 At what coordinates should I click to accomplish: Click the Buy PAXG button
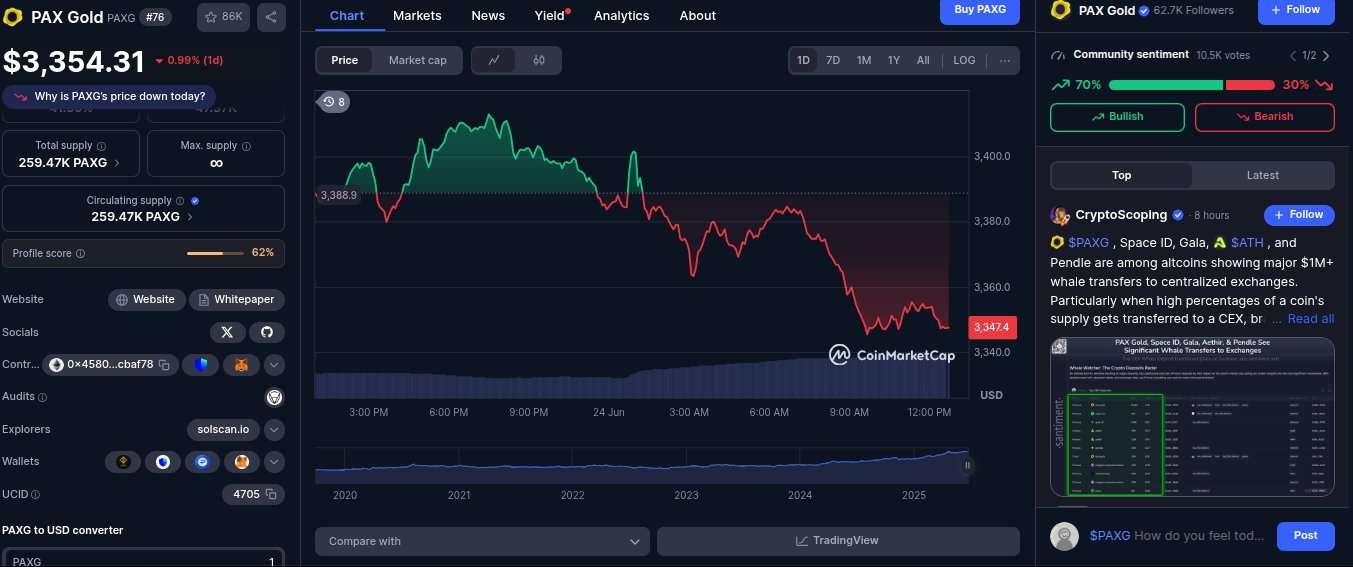pos(980,10)
